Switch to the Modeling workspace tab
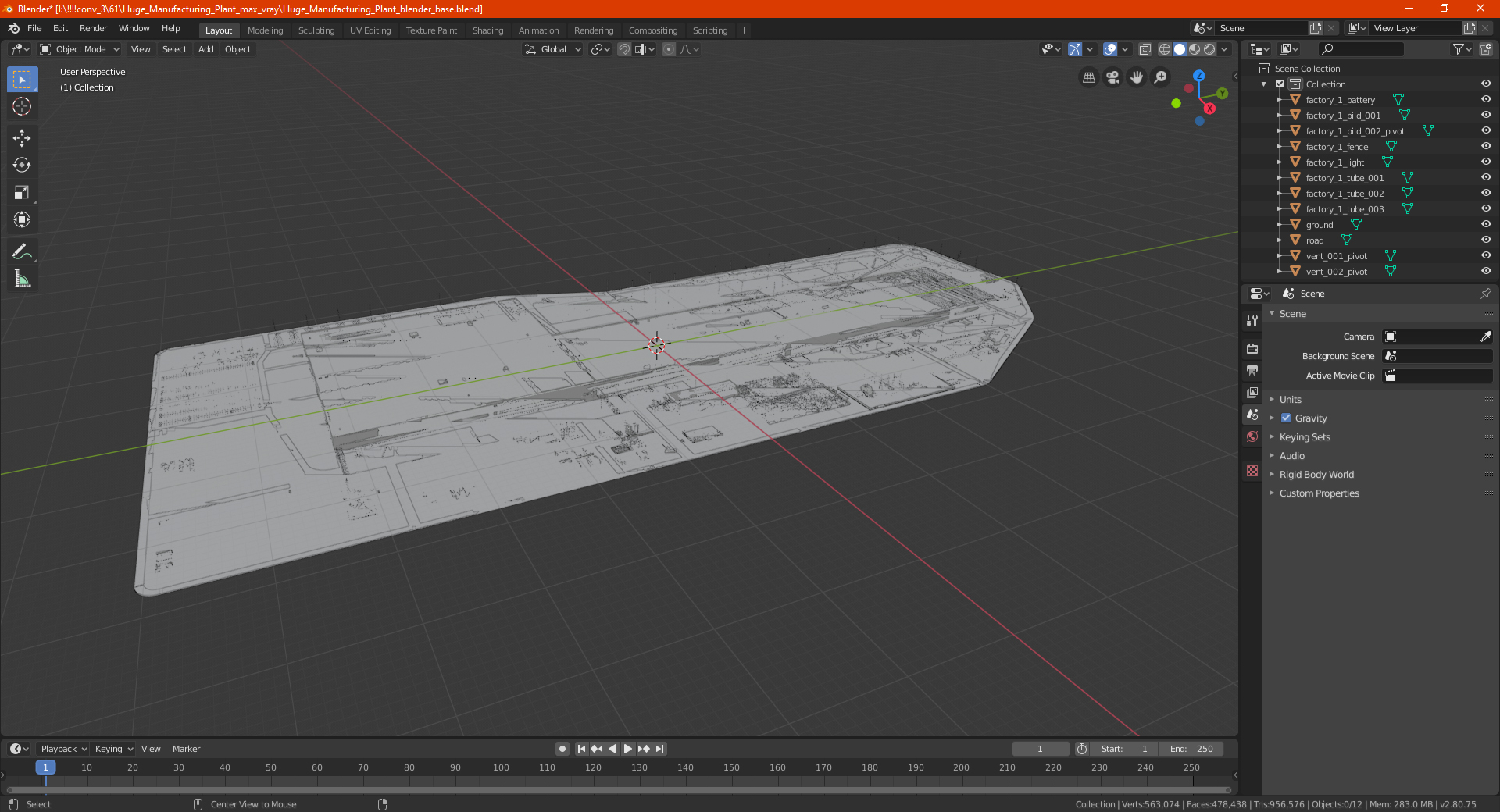The image size is (1500, 812). tap(265, 30)
